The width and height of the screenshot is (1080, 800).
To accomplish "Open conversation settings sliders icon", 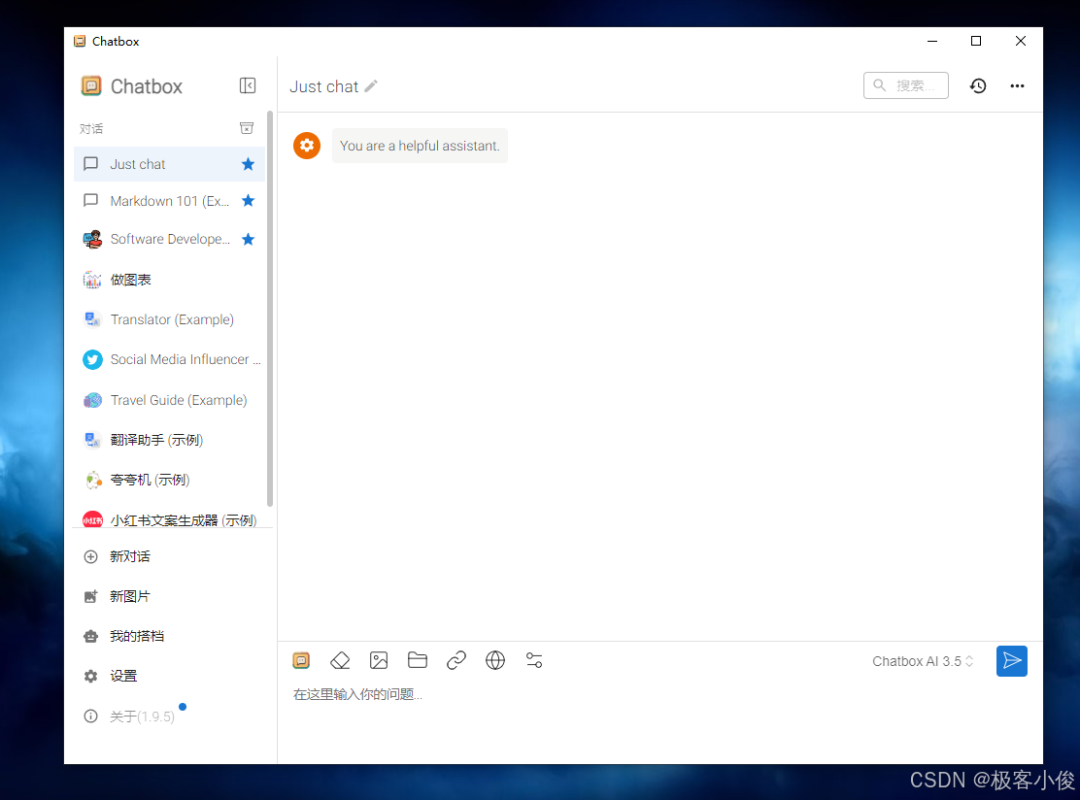I will point(534,660).
